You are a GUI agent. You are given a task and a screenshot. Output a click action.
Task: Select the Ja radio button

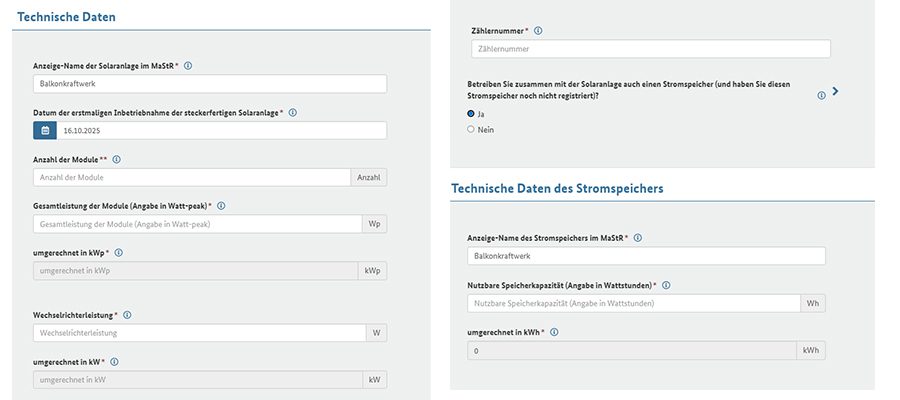[471, 114]
